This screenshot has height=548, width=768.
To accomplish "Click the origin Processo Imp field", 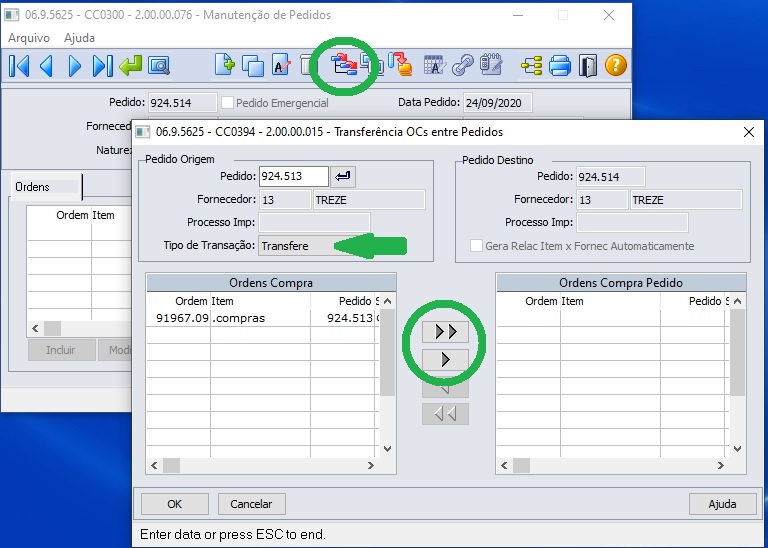I will 314,222.
